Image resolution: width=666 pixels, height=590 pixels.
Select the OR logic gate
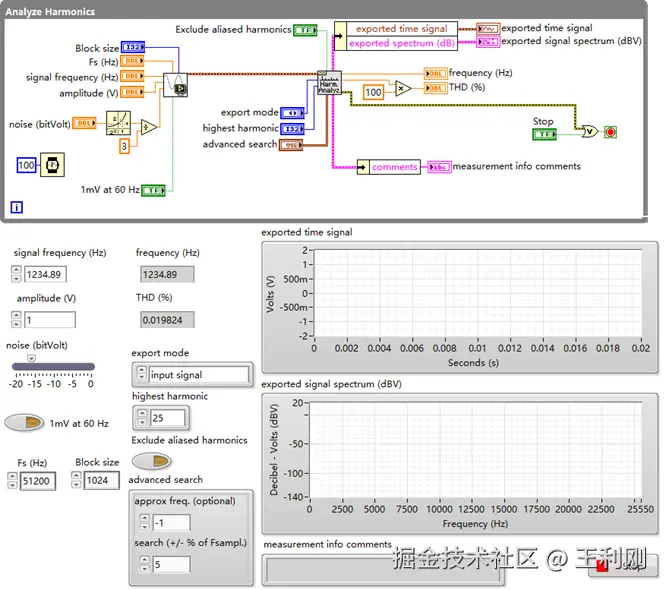pos(590,132)
